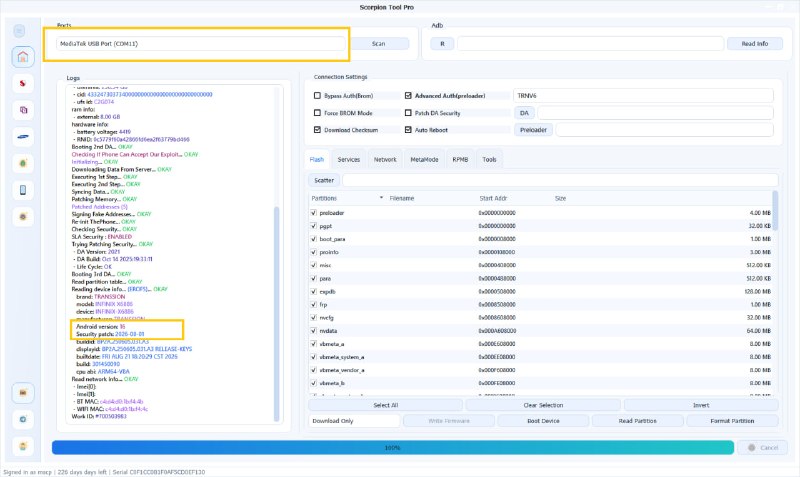Uncheck the nvdata partition checkbox

(x=313, y=331)
